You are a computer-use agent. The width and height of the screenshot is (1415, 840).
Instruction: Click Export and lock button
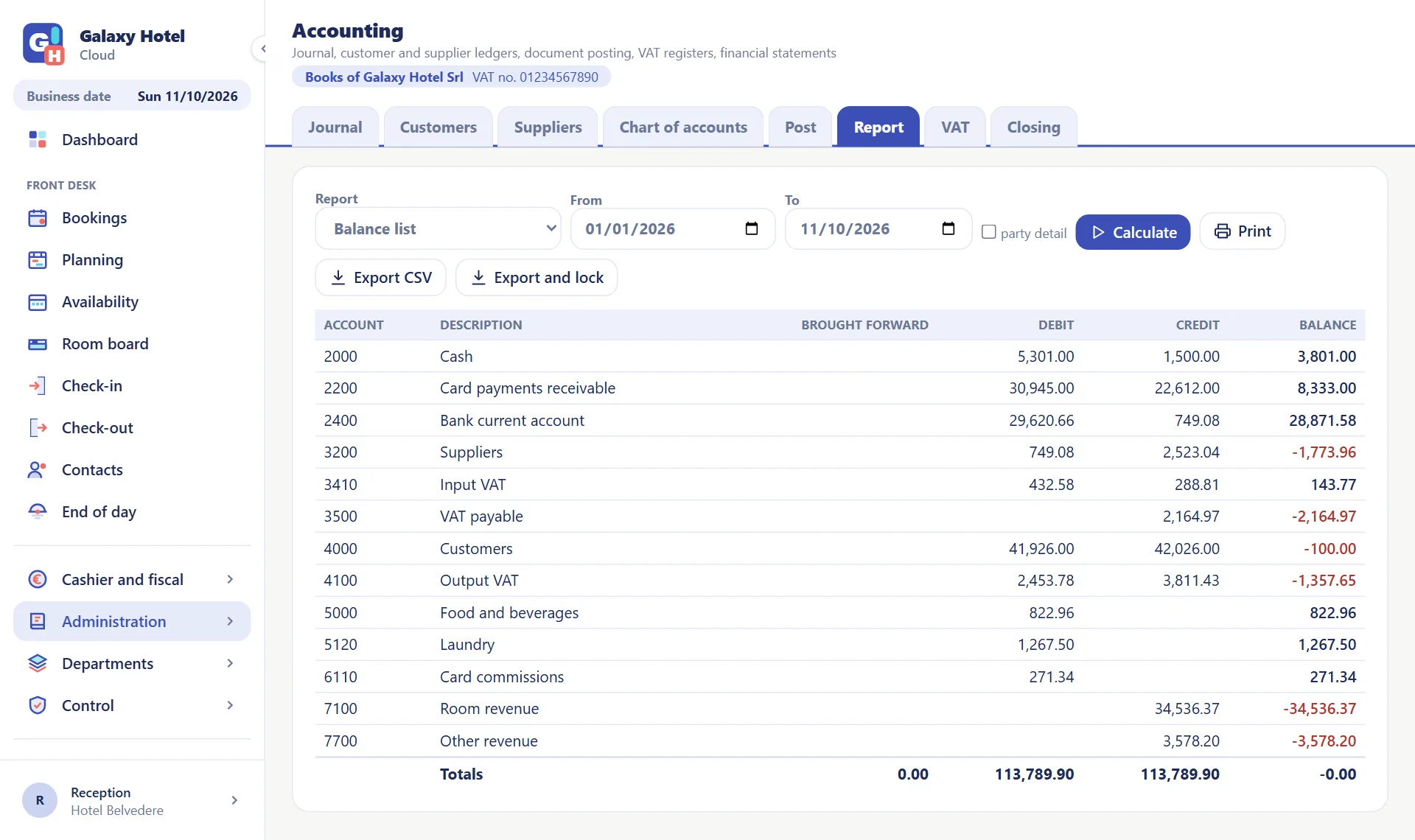pos(537,277)
